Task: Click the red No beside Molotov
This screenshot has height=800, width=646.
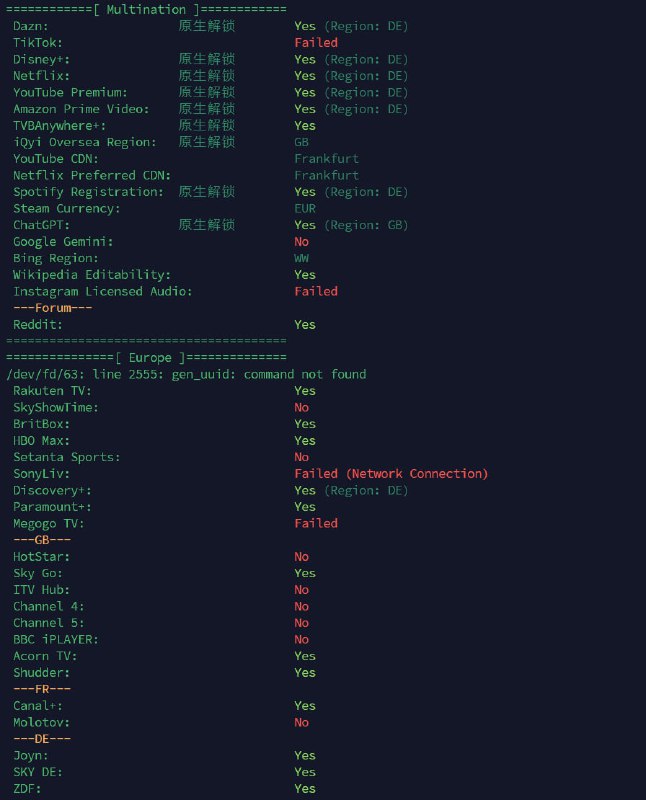Action: (302, 722)
